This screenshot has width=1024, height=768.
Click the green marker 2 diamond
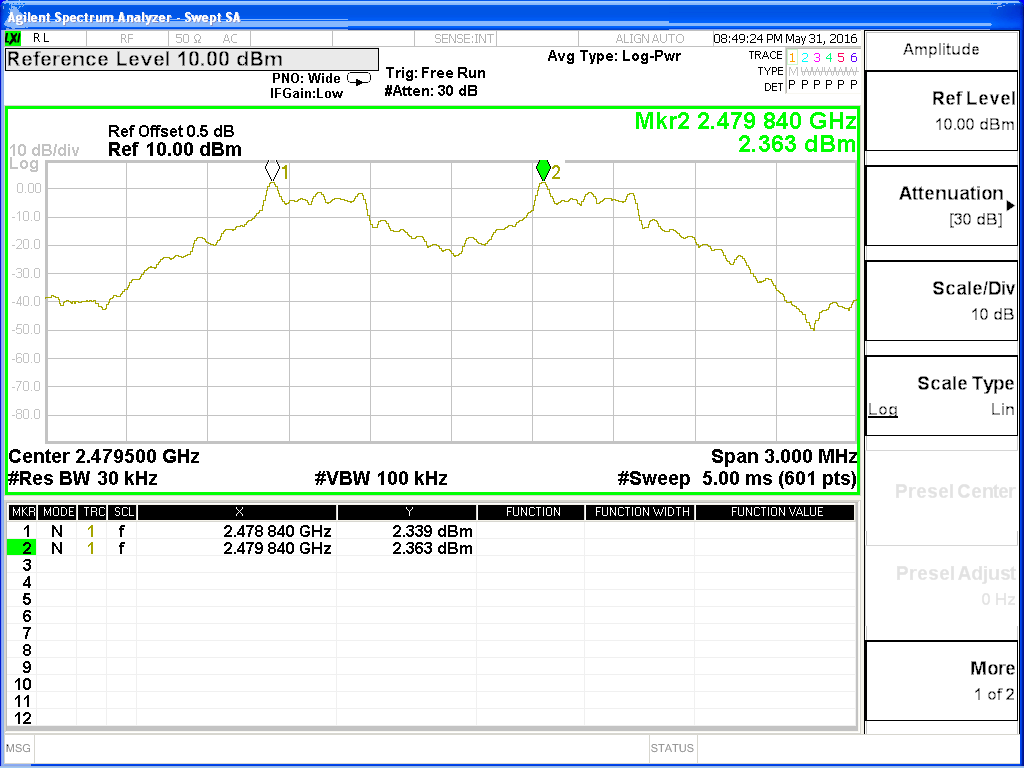(x=543, y=170)
